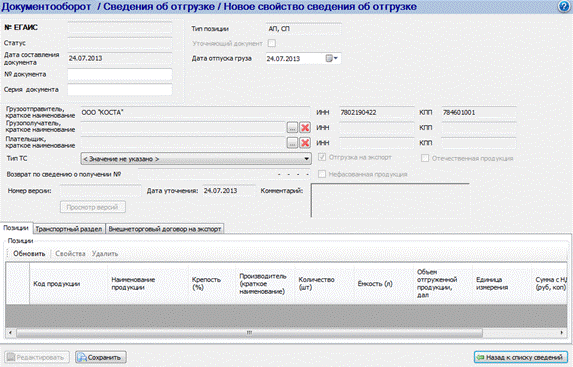
Task: Click the Плательщик name field
Action: click(182, 143)
